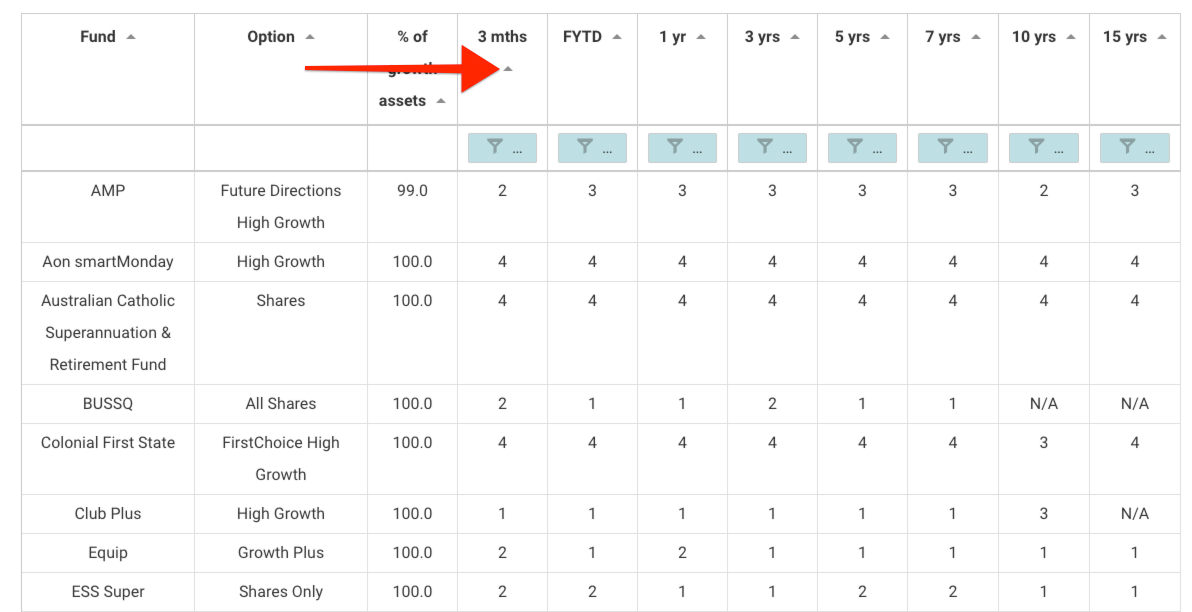Viewport: 1192px width, 612px height.
Task: Open the filter under 15 yrs column
Action: click(1134, 147)
